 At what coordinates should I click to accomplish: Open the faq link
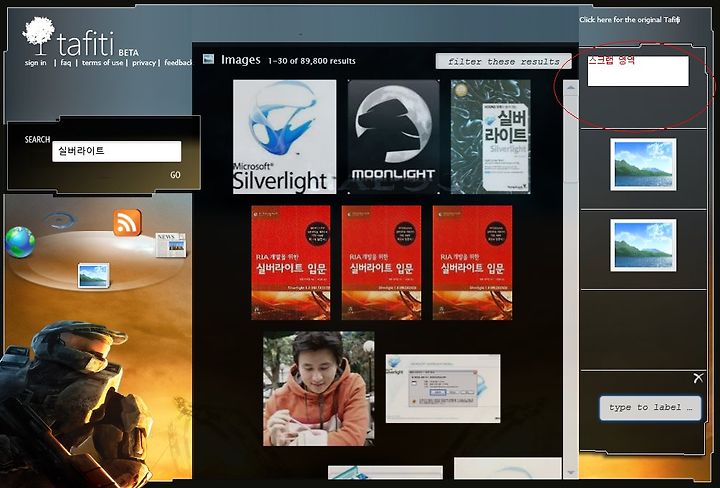coord(66,62)
